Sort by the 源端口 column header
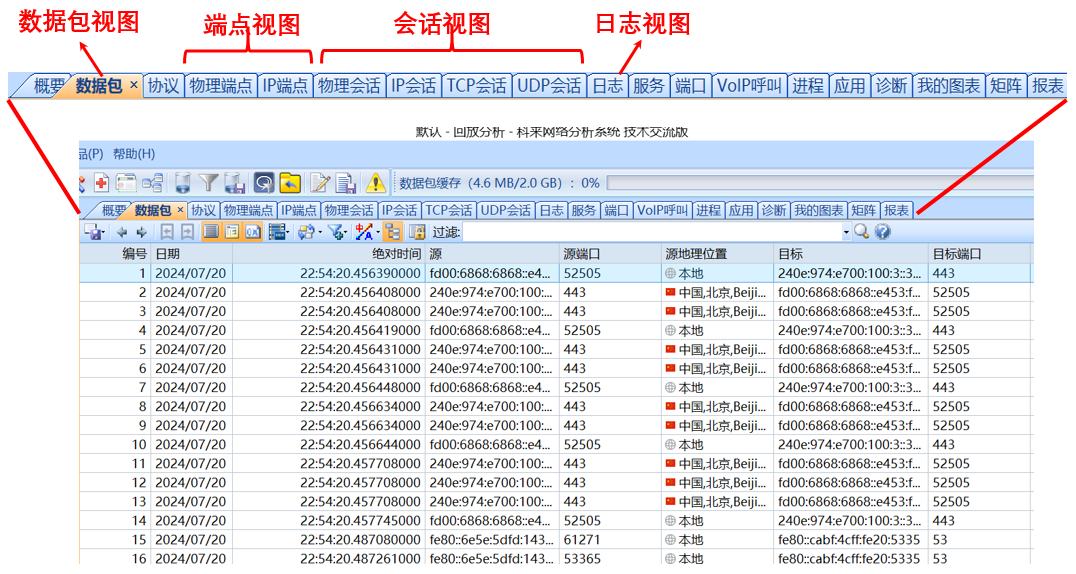The width and height of the screenshot is (1076, 574). (x=610, y=253)
